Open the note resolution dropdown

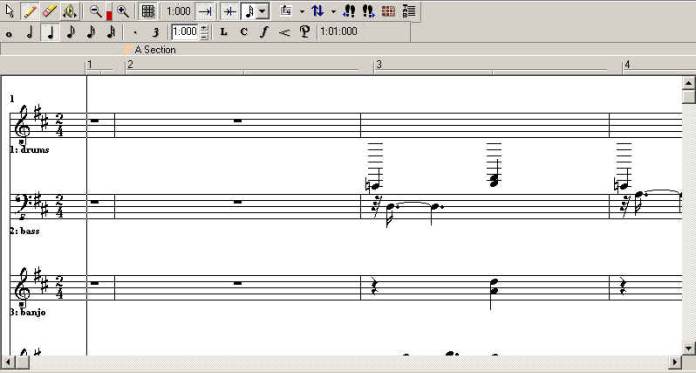(262, 12)
